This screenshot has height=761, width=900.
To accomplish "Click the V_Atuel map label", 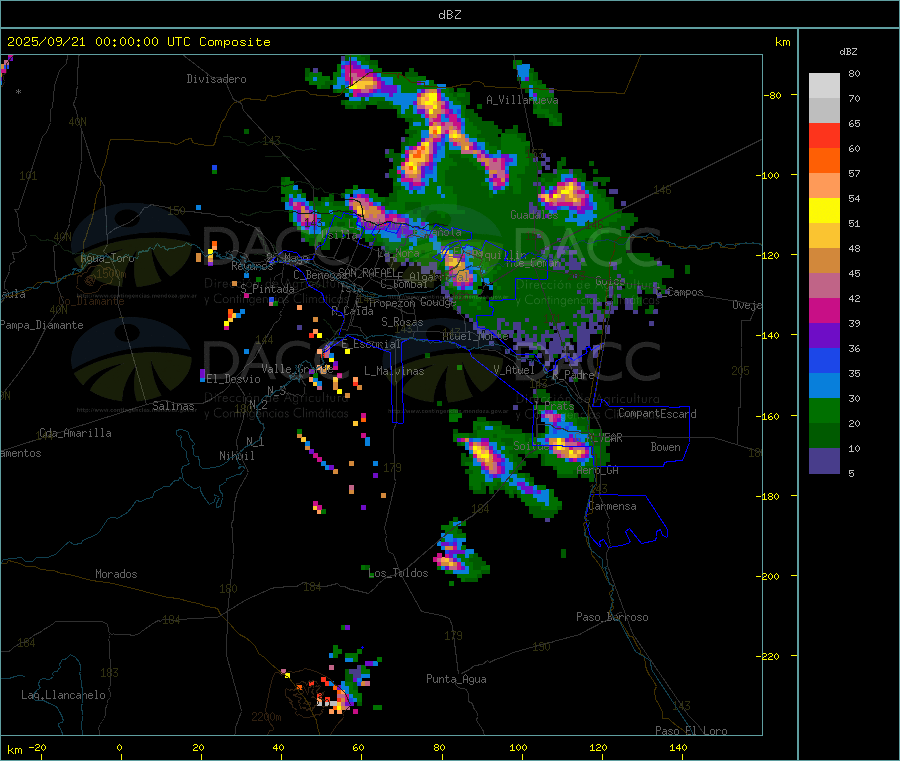I will click(514, 370).
